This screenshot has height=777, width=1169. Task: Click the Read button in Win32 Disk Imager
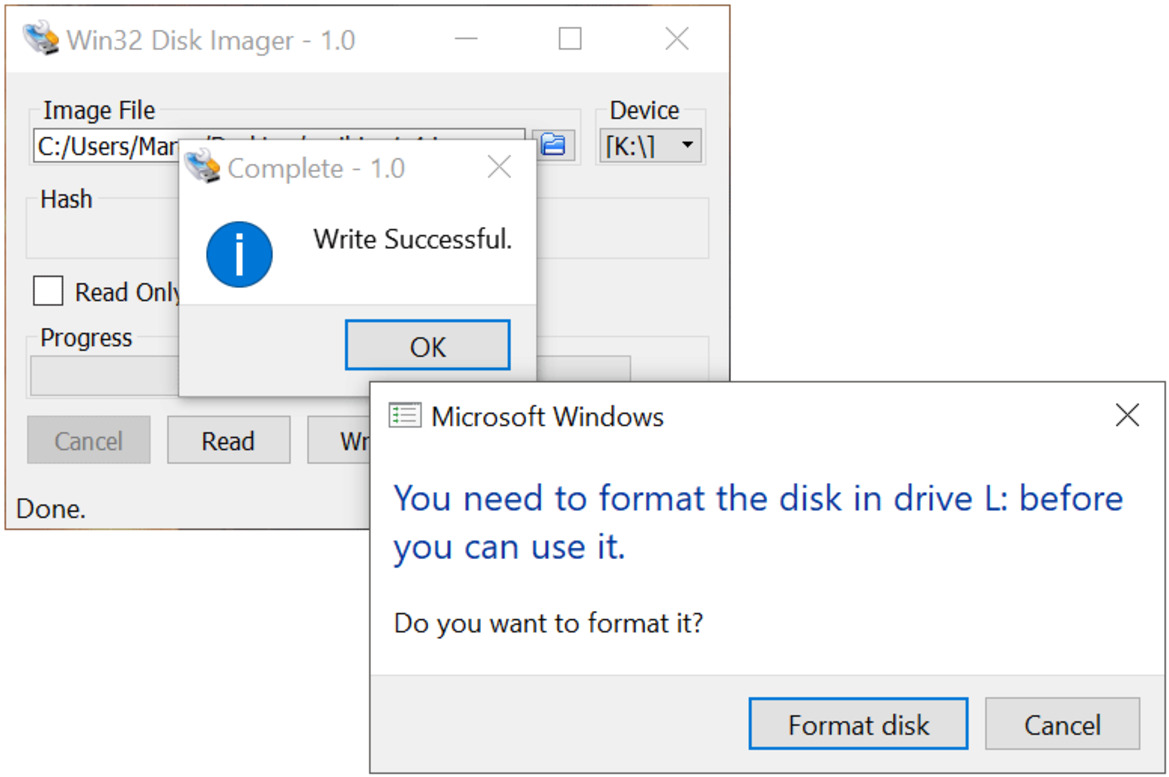coord(228,440)
